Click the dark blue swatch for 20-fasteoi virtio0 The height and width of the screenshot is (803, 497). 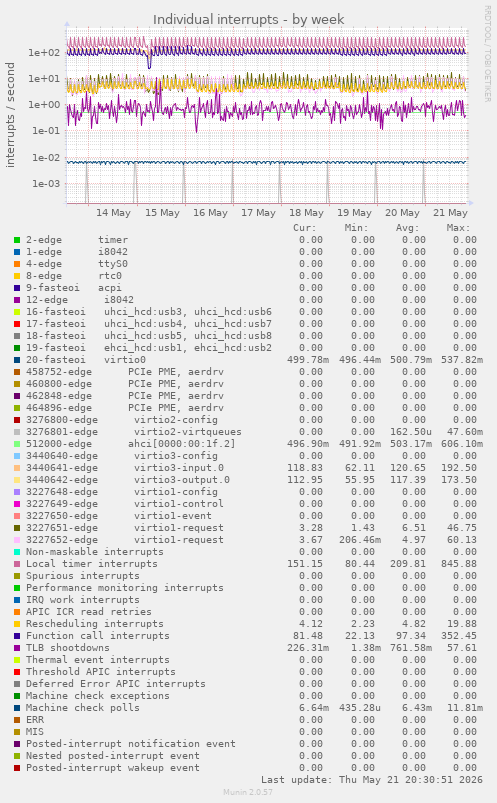tap(17, 360)
